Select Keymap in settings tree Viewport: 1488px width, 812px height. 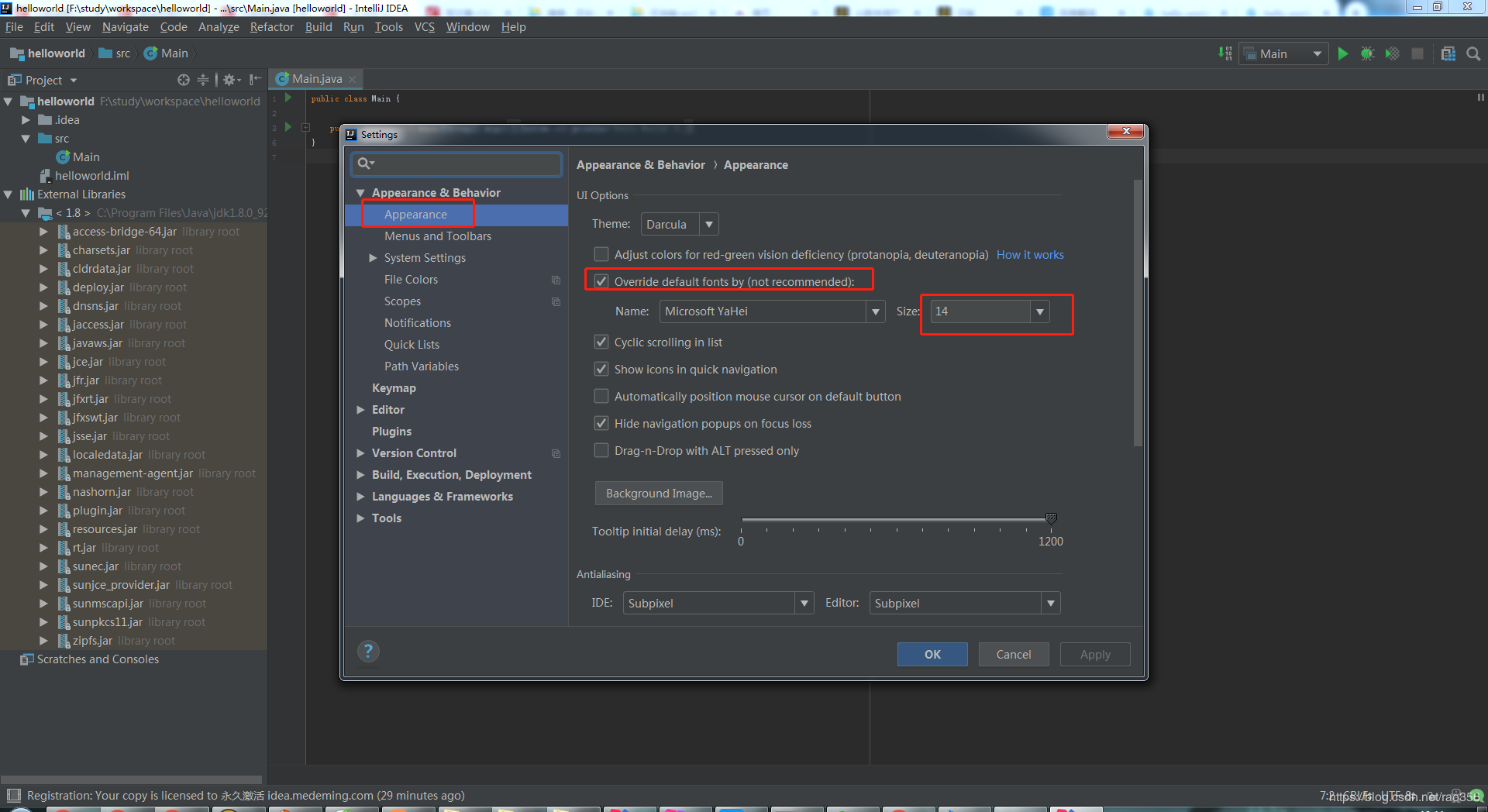tap(394, 388)
